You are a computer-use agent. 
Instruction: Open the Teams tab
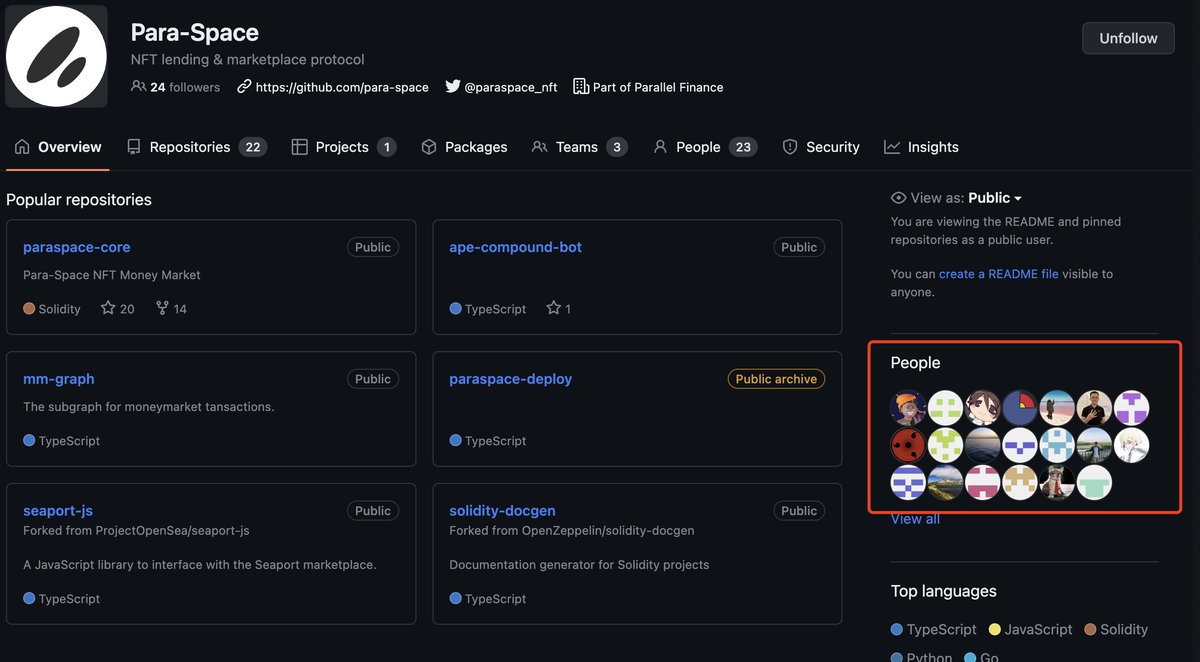pyautogui.click(x=579, y=146)
